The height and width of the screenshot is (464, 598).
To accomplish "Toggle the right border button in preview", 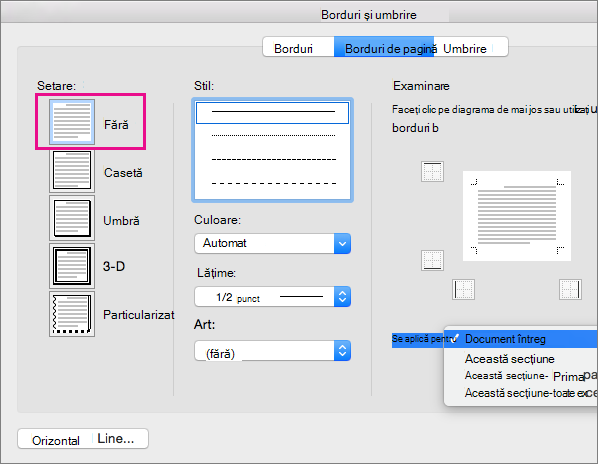I will pyautogui.click(x=570, y=289).
